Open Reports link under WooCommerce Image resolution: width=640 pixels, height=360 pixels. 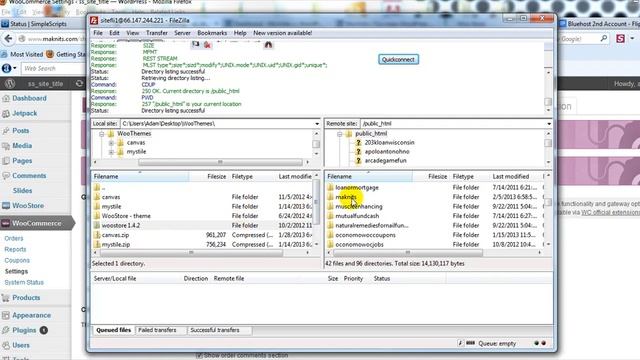click(15, 249)
